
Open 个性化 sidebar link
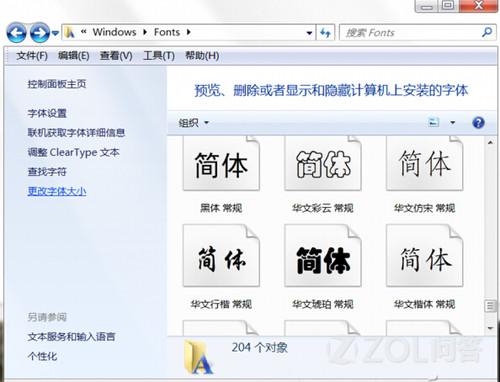tap(42, 356)
